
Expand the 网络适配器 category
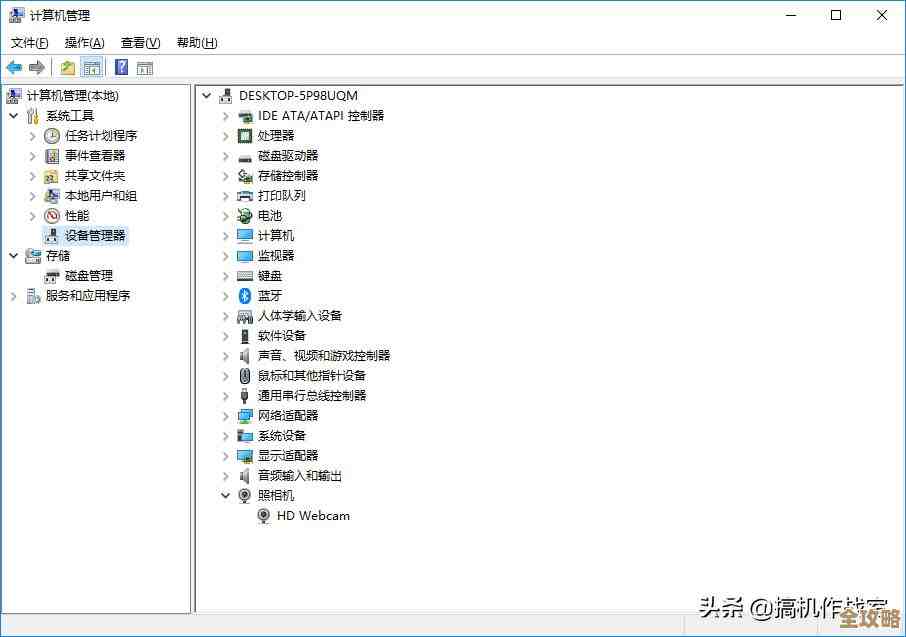pos(225,415)
